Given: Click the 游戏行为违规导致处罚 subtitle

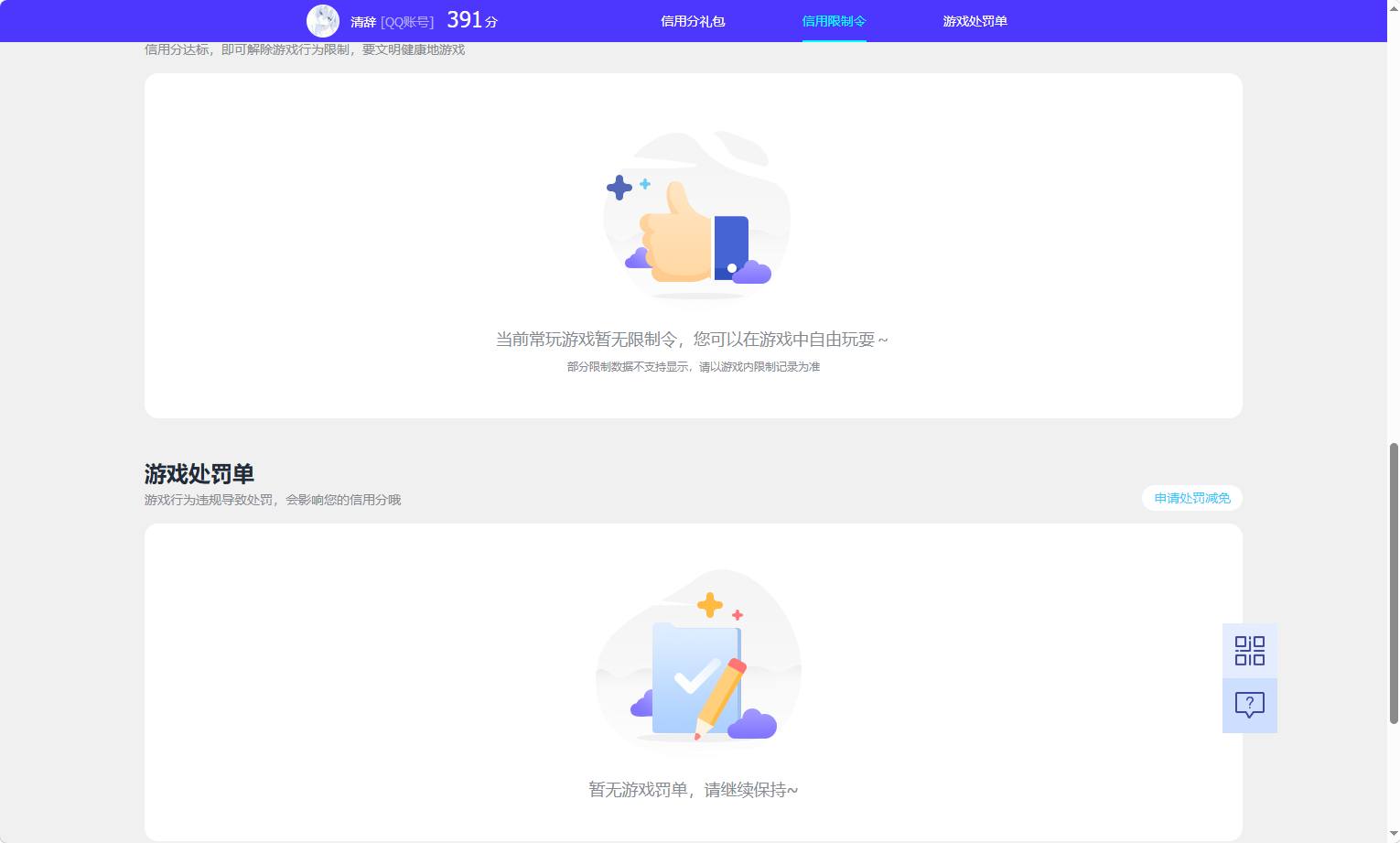Looking at the screenshot, I should tap(273, 500).
